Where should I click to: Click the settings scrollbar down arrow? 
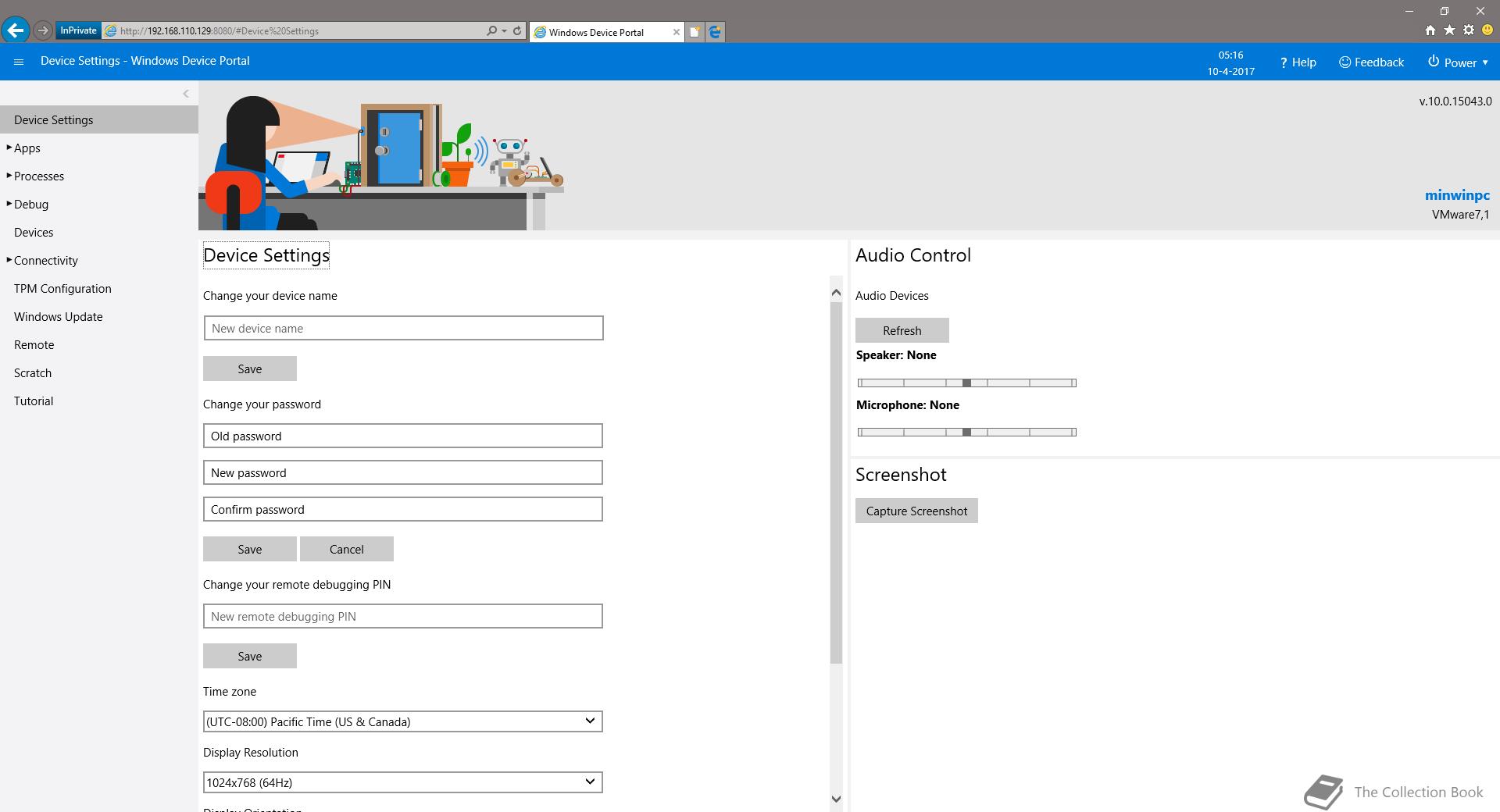pos(836,799)
